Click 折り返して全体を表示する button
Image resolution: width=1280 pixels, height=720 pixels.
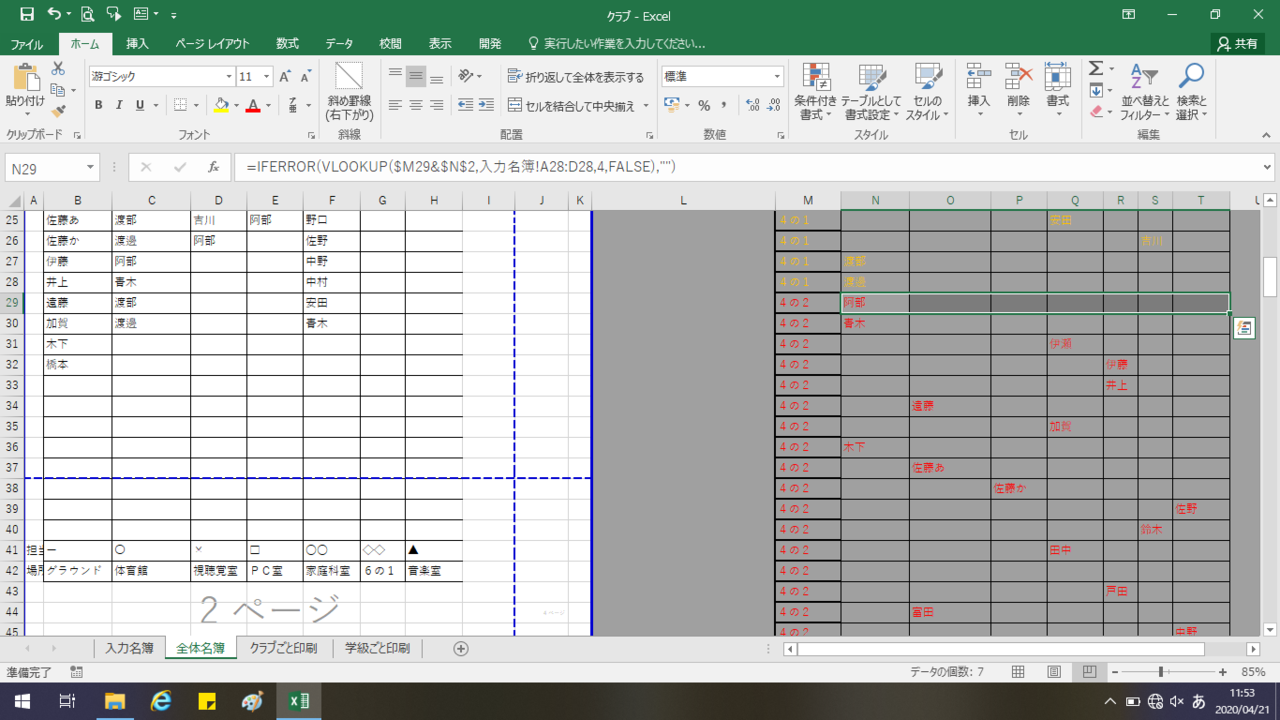click(x=576, y=76)
